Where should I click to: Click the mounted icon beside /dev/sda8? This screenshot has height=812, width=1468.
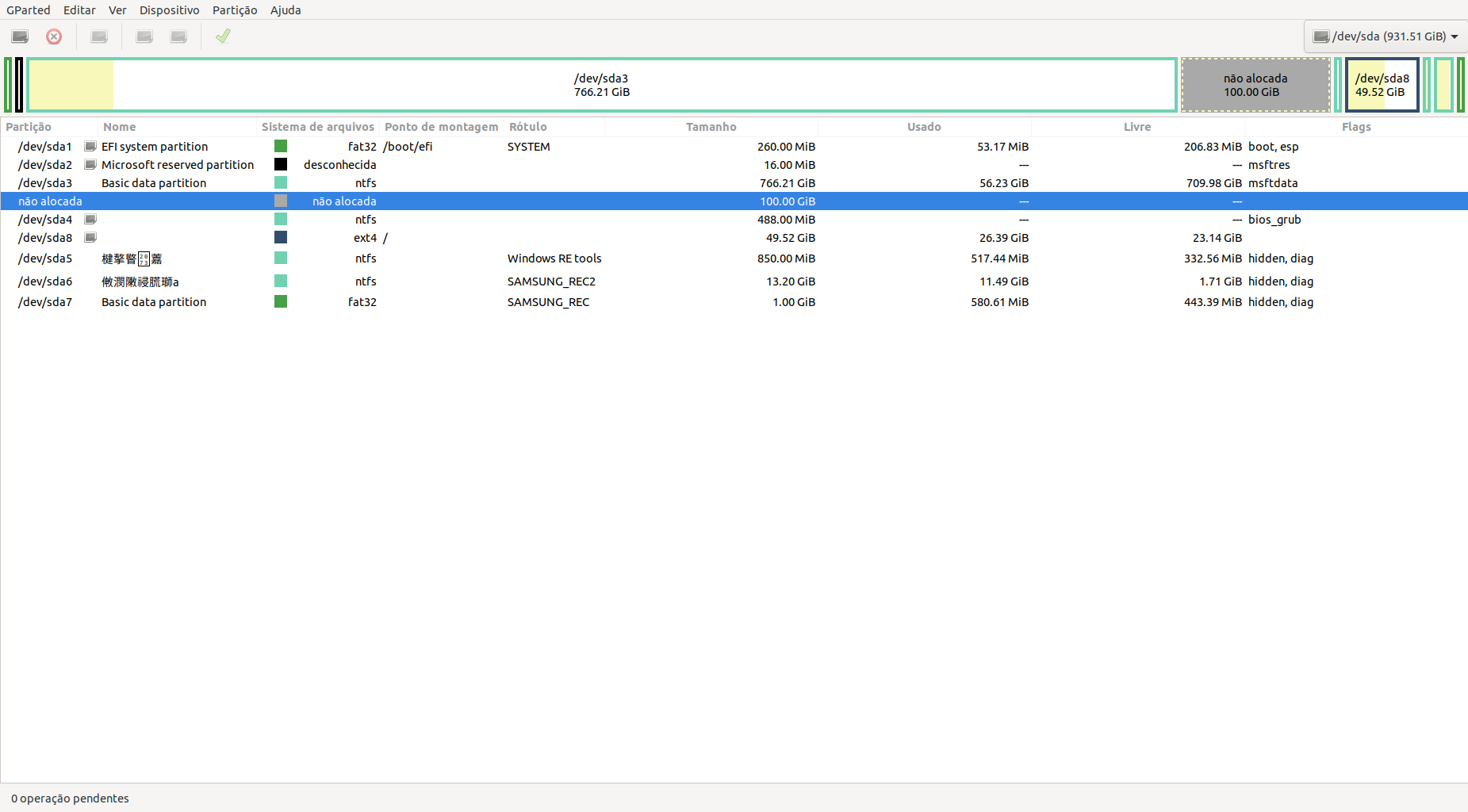pos(90,238)
